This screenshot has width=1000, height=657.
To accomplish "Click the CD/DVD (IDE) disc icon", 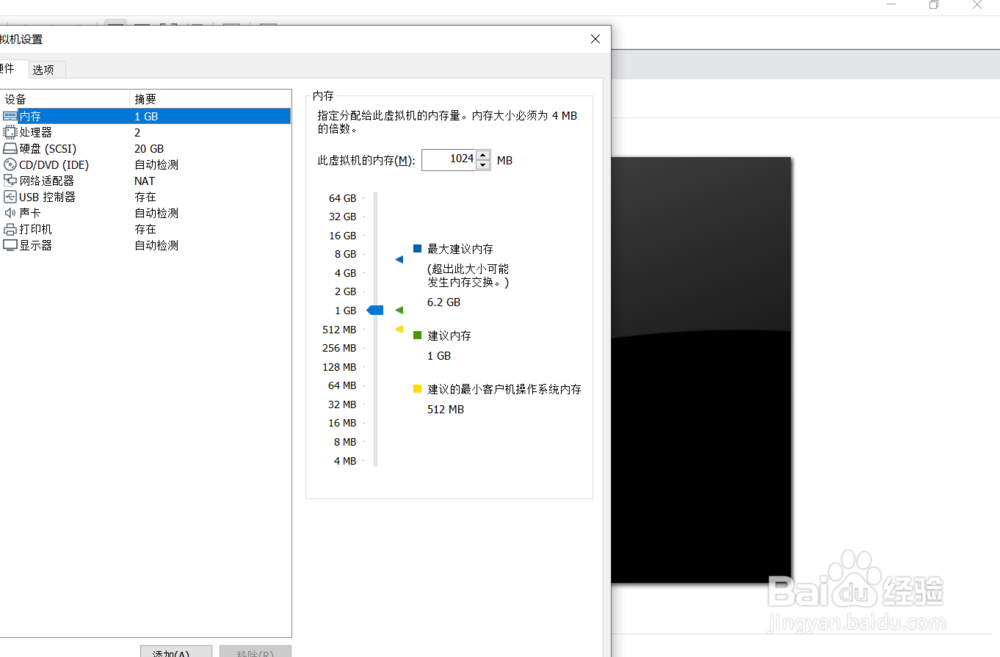I will [x=10, y=165].
